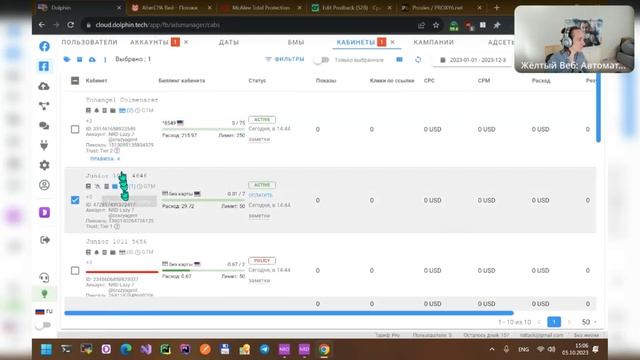Click the green lightbulb sidebar icon
The width and height of the screenshot is (640, 360).
point(44,293)
